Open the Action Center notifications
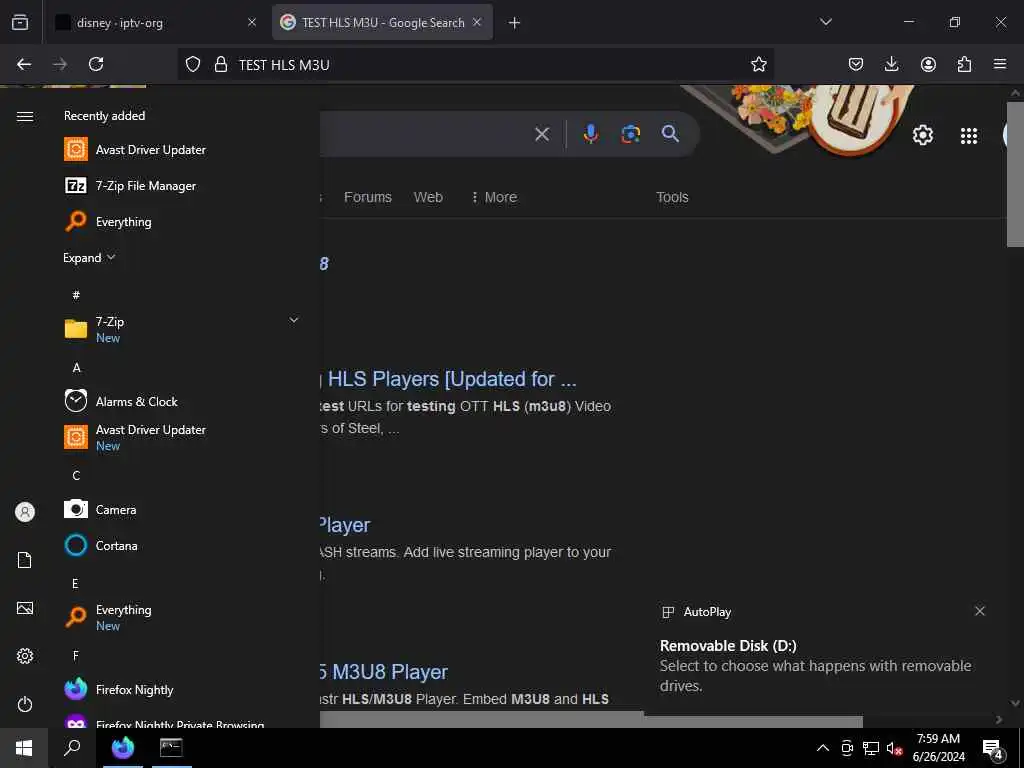Image resolution: width=1024 pixels, height=768 pixels. (992, 748)
